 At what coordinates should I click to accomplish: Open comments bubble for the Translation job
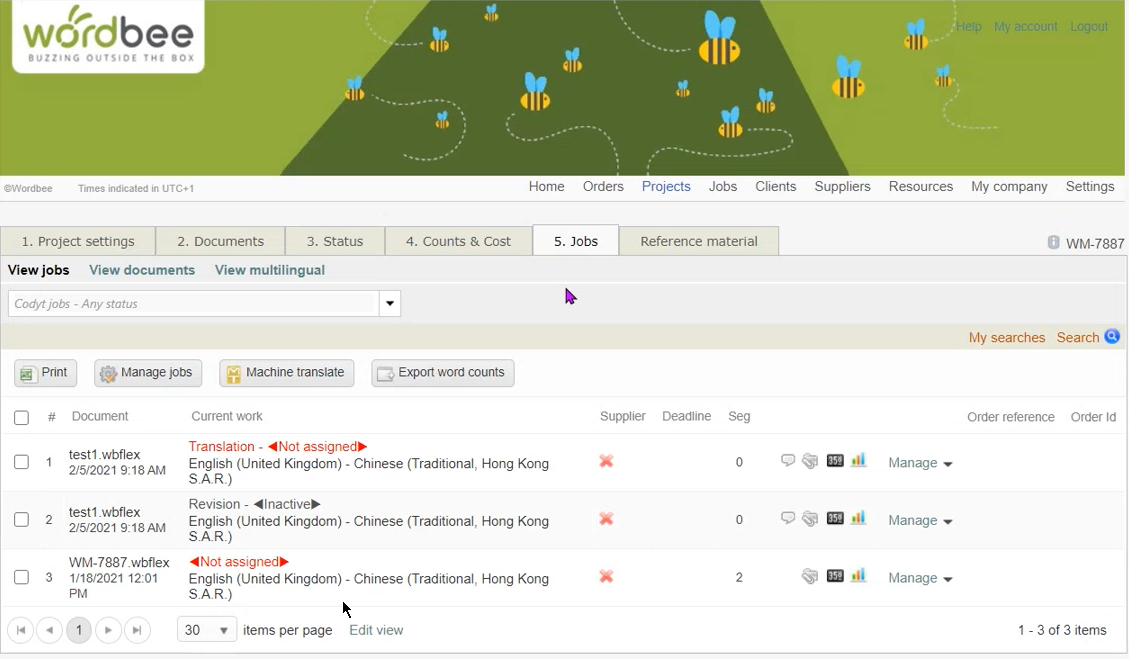(788, 461)
